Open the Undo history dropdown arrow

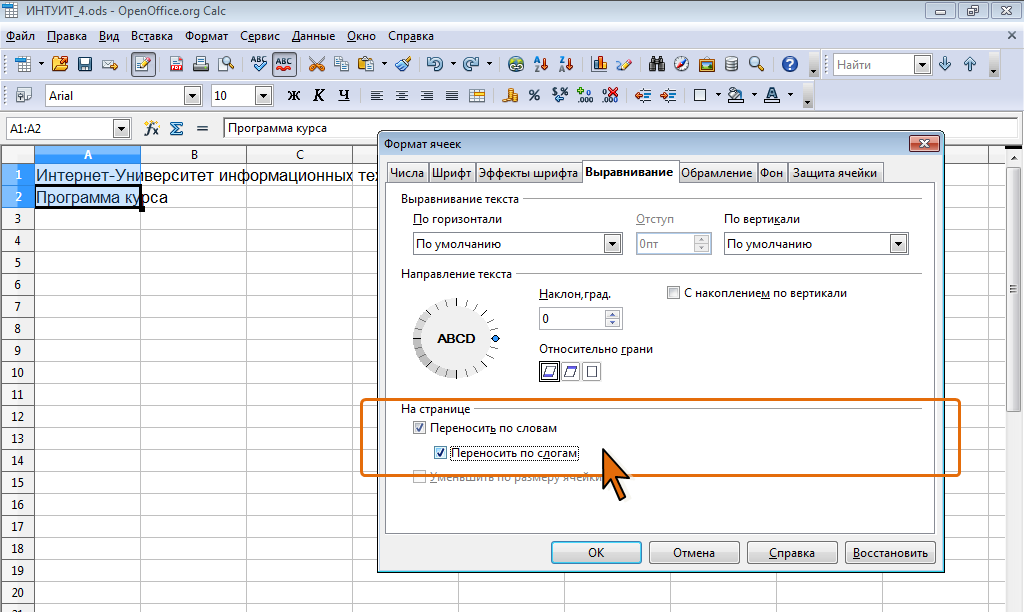click(453, 64)
